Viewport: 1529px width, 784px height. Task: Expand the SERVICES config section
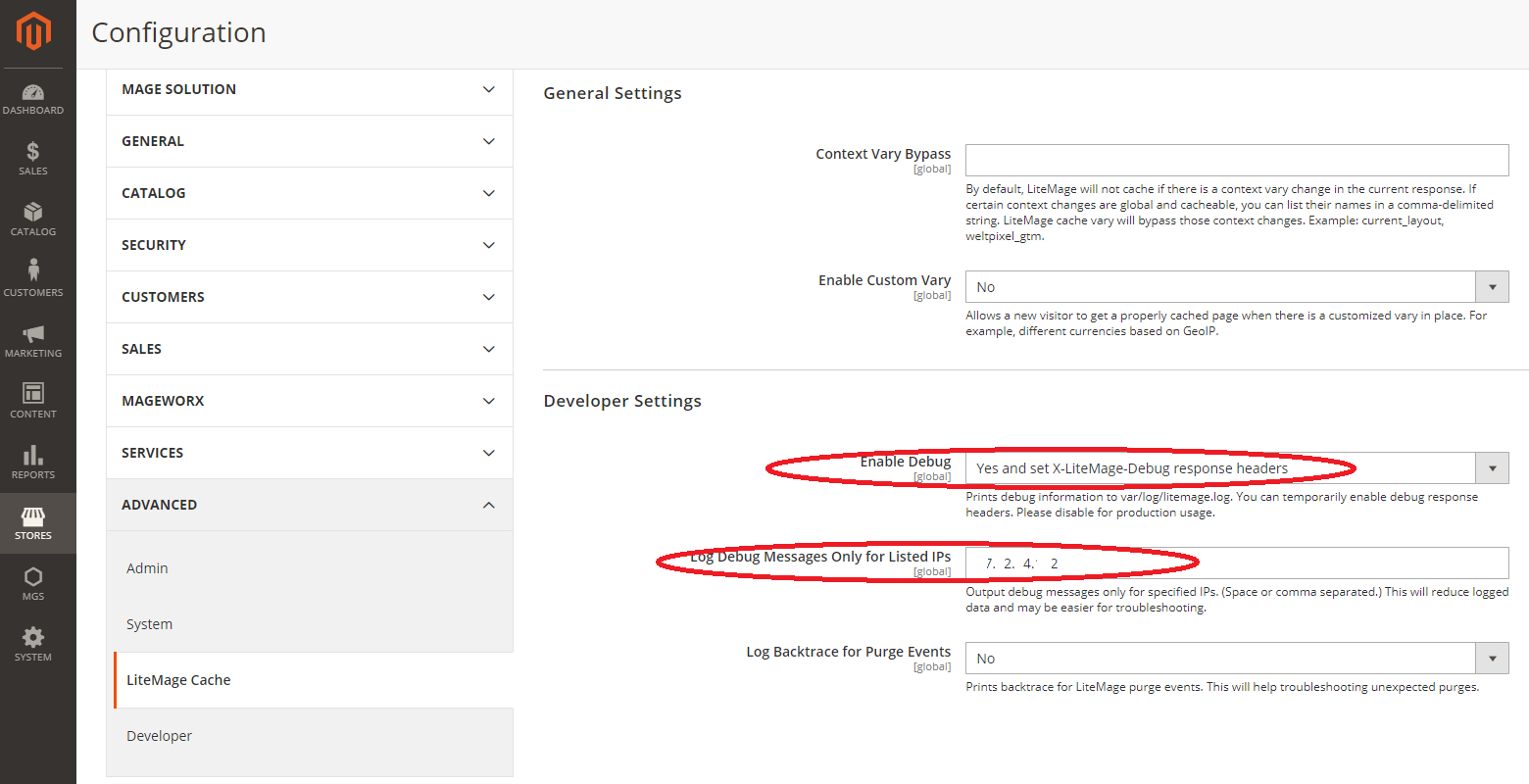tap(310, 453)
